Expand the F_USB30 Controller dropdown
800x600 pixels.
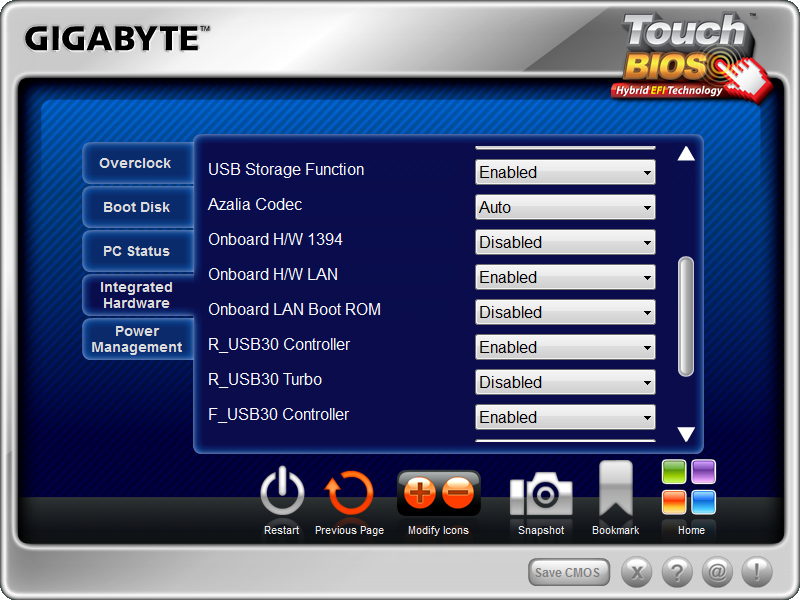coord(565,417)
